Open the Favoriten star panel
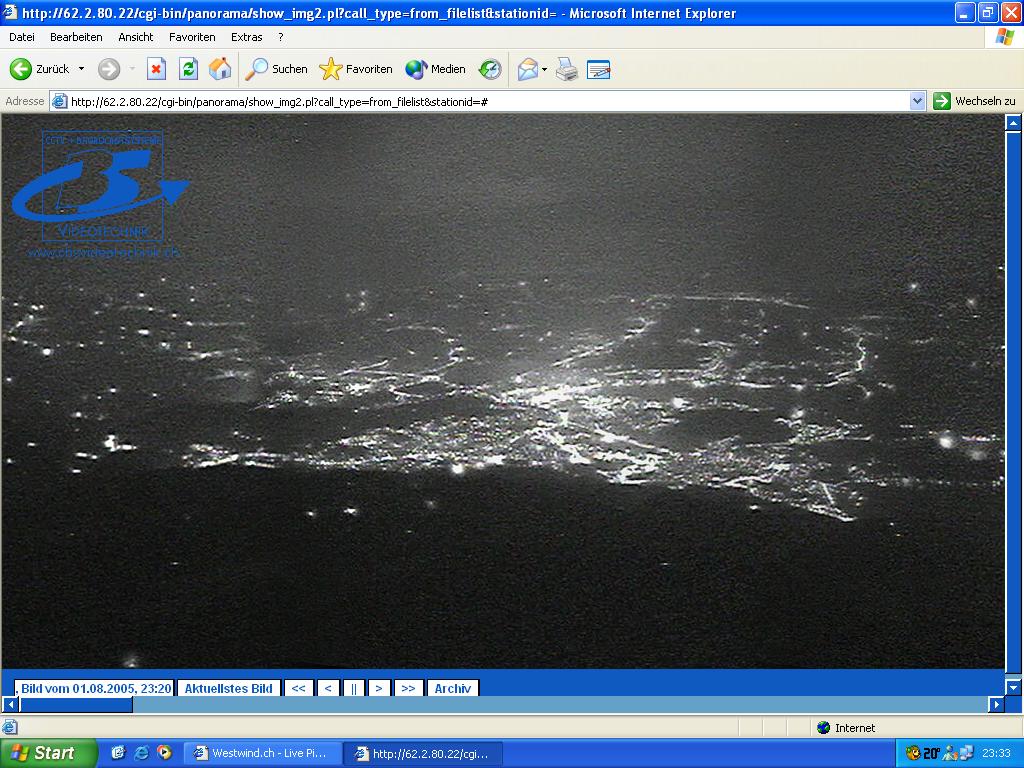The image size is (1024, 768). tap(356, 69)
